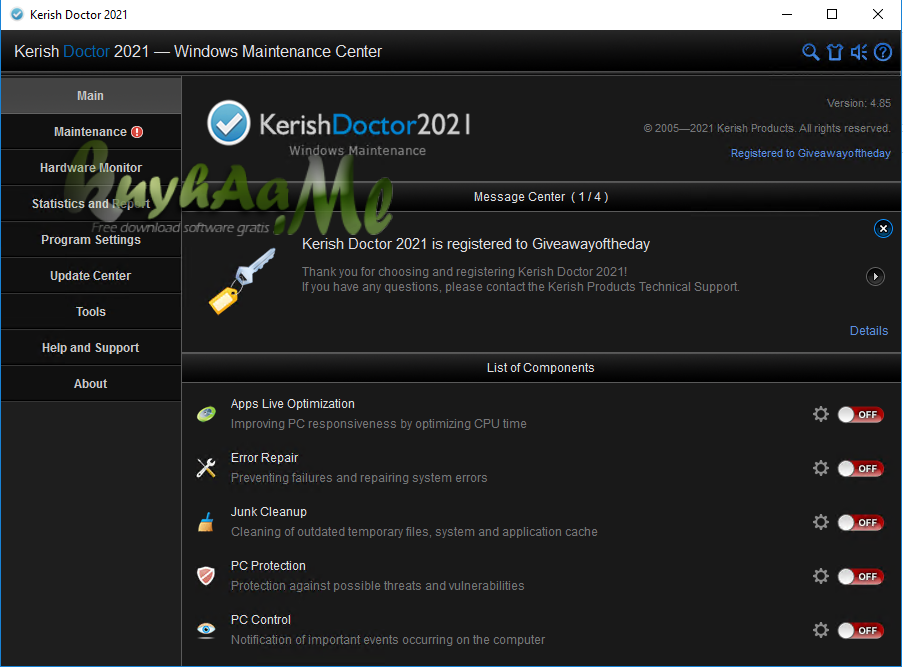This screenshot has height=667, width=903.
Task: Open the Update Center
Action: [x=91, y=276]
